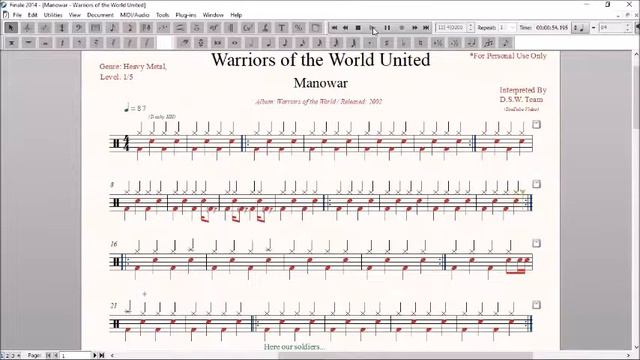Open the Plug-ins menu
Image resolution: width=640 pixels, height=360 pixels.
point(186,15)
